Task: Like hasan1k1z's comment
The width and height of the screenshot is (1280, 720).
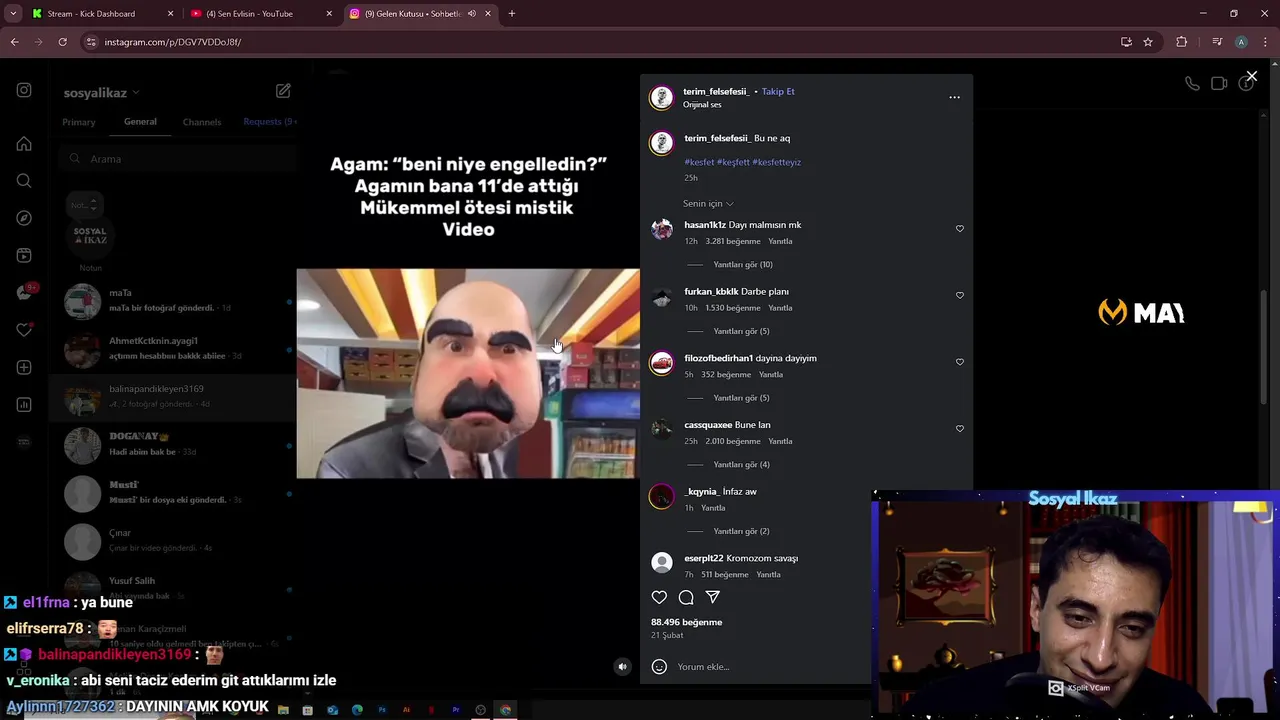Action: 960,229
